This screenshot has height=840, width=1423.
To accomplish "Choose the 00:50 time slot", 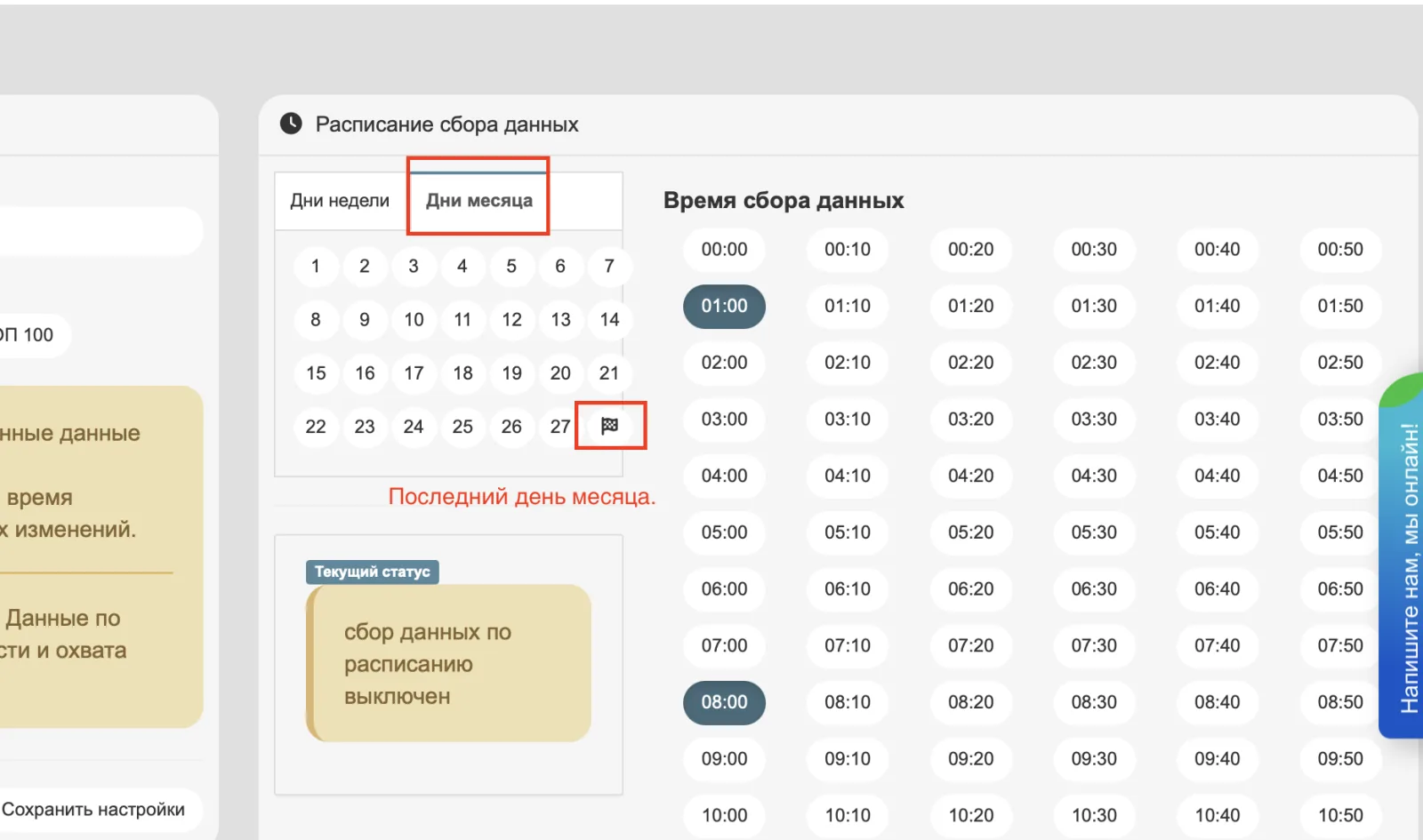I will (1340, 250).
